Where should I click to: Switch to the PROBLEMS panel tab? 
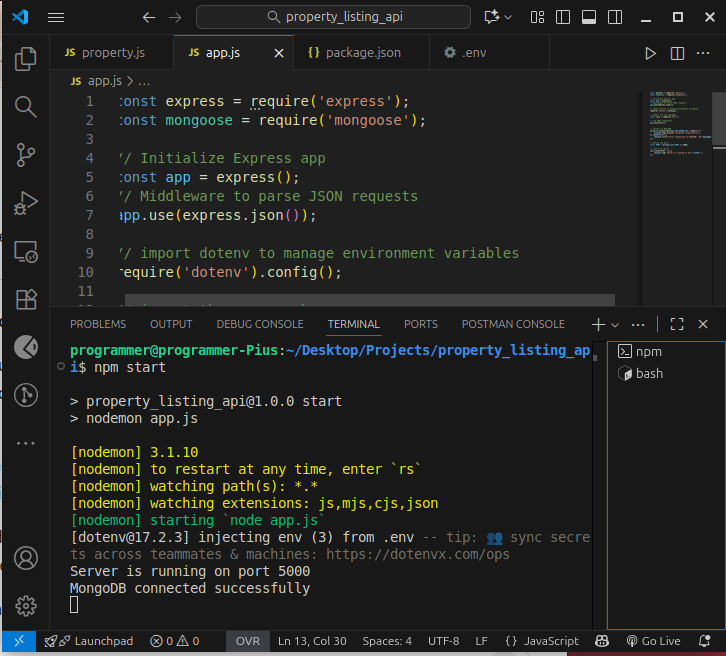(x=98, y=324)
